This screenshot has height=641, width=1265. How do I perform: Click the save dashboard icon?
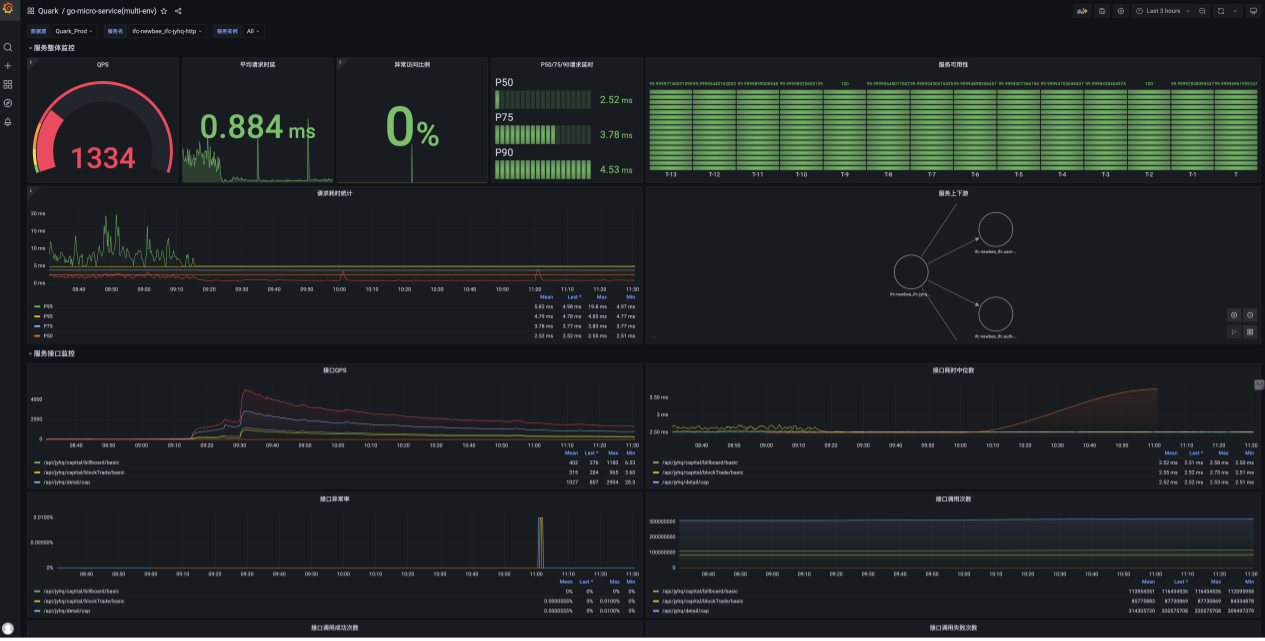pos(1102,11)
